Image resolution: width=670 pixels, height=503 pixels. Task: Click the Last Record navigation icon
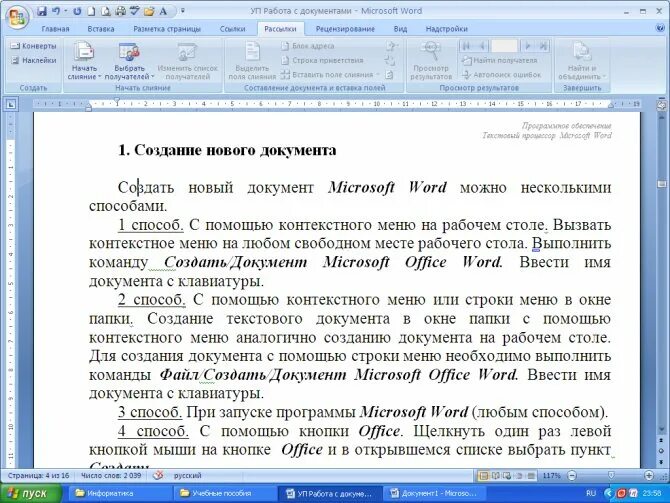point(544,46)
